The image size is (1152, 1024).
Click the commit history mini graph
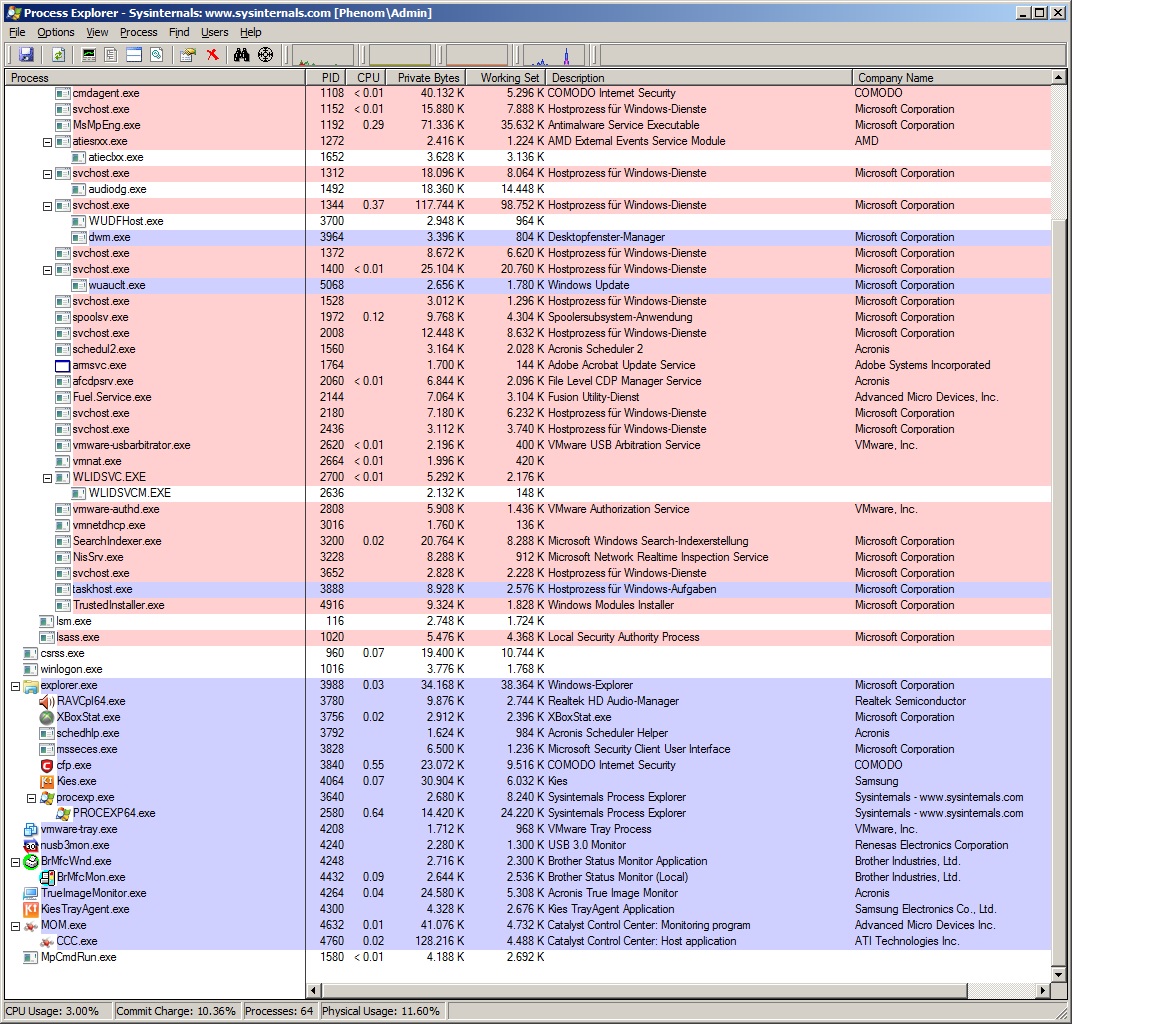[400, 55]
